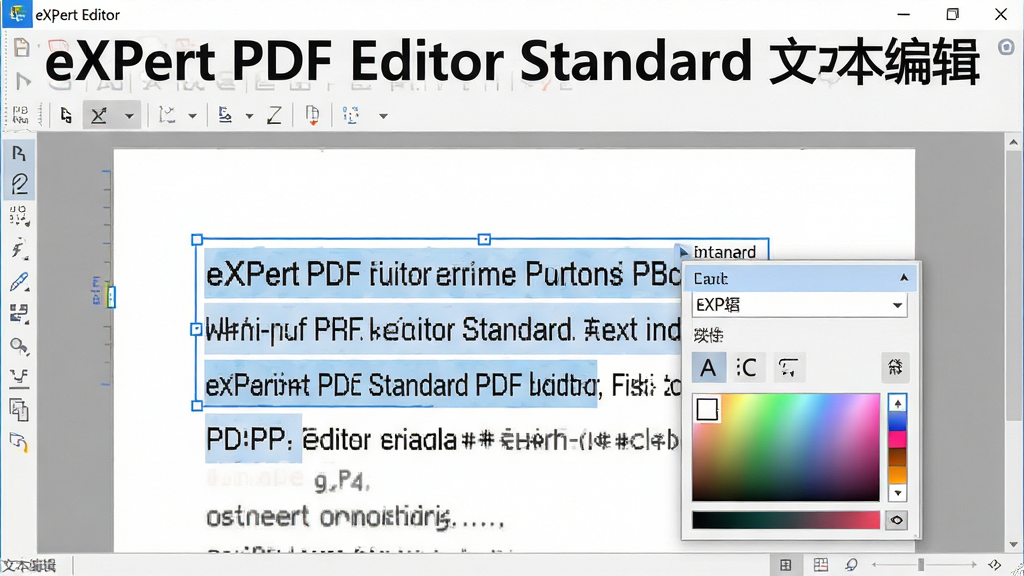Image resolution: width=1024 pixels, height=576 pixels.
Task: Activate the highlighted X text edit tool
Action: tap(99, 116)
